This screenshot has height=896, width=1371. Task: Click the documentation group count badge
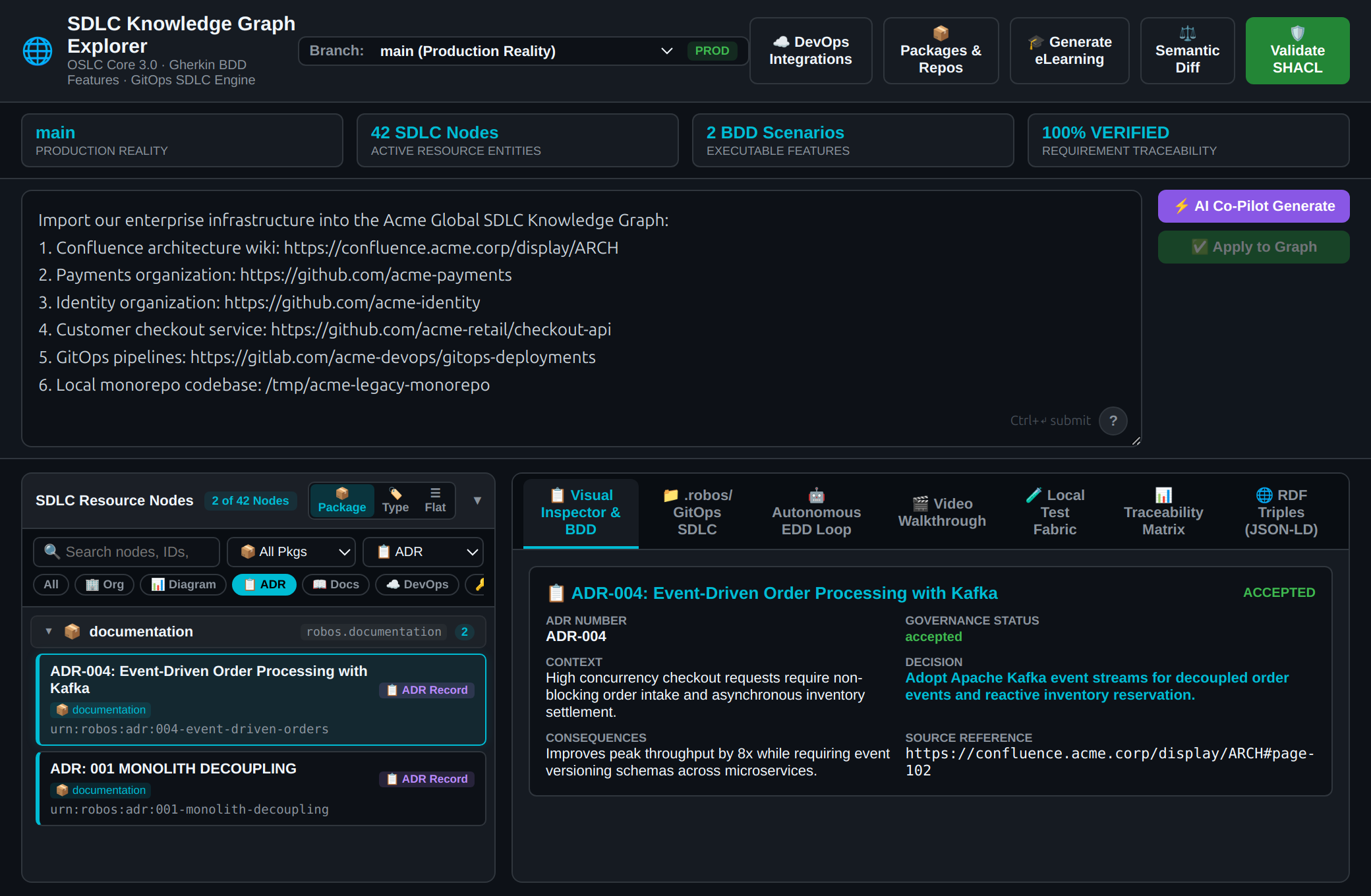464,632
